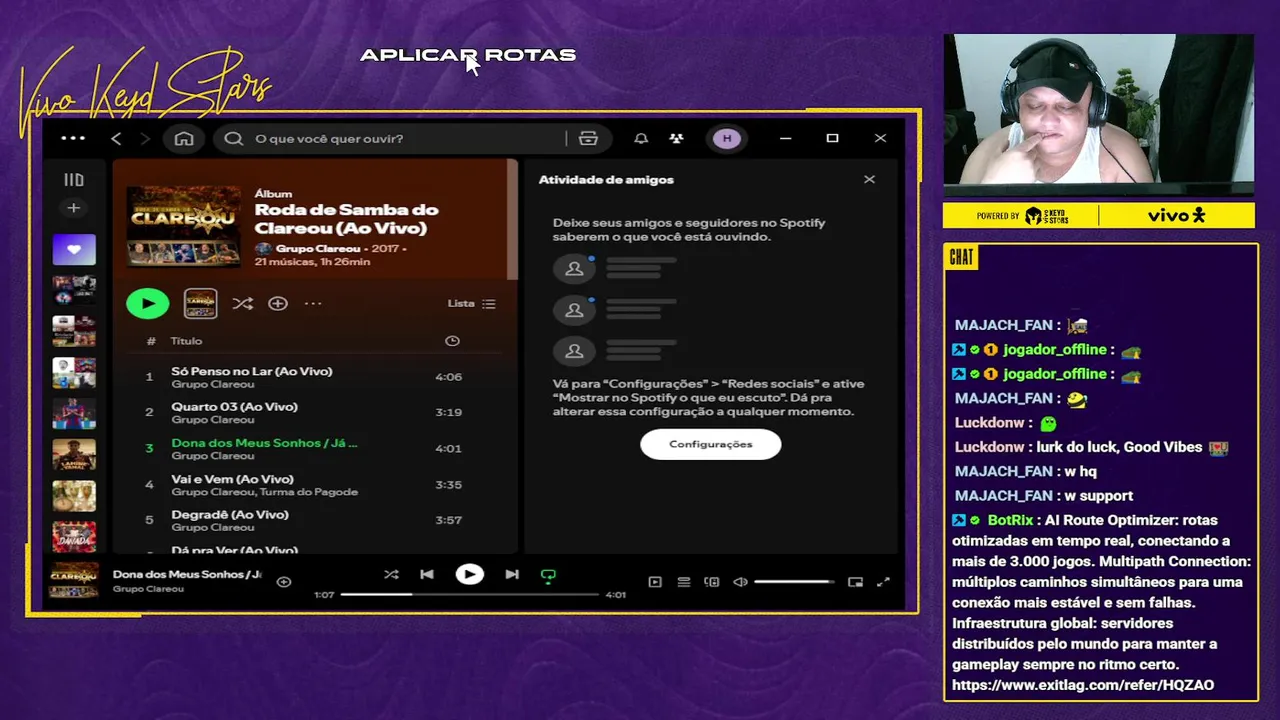The height and width of the screenshot is (720, 1280).
Task: Go back with the left arrow
Action: click(116, 138)
